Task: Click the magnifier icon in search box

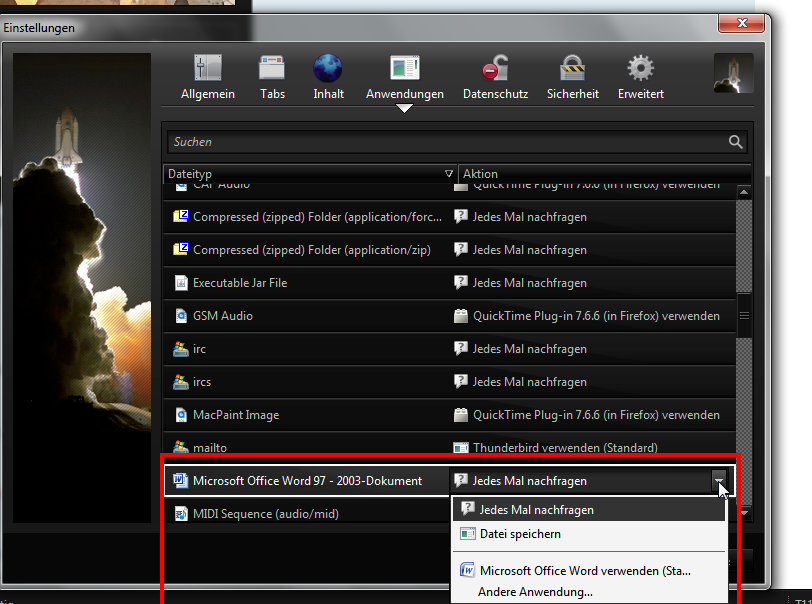Action: coord(735,142)
